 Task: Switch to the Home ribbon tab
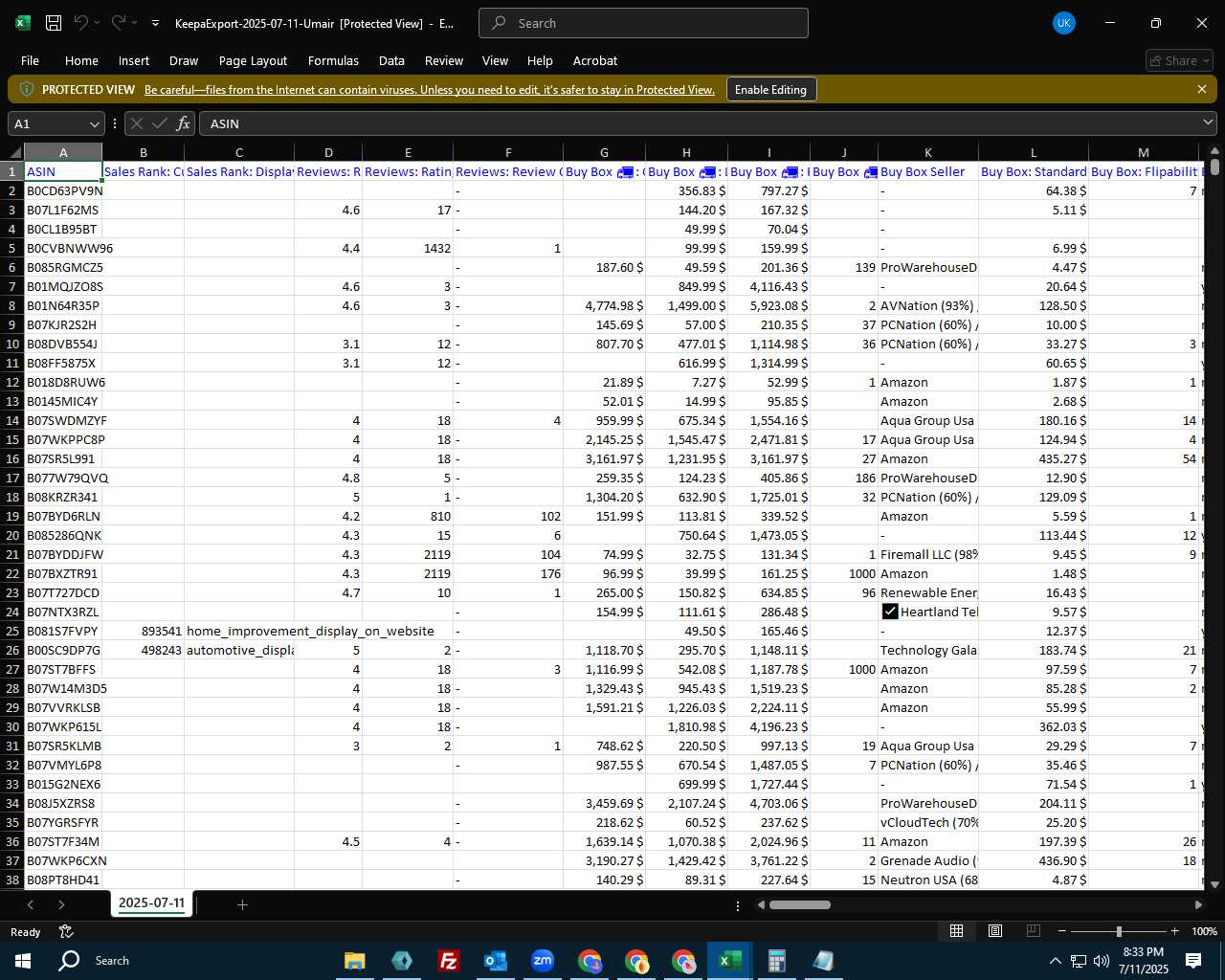point(81,60)
